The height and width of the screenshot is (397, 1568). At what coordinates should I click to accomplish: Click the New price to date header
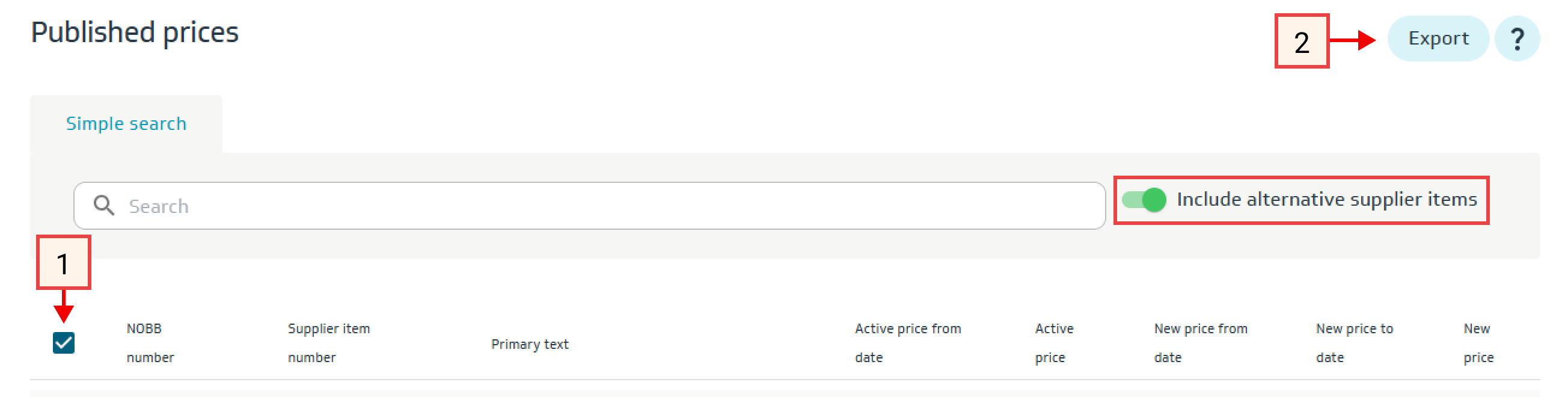click(1355, 343)
